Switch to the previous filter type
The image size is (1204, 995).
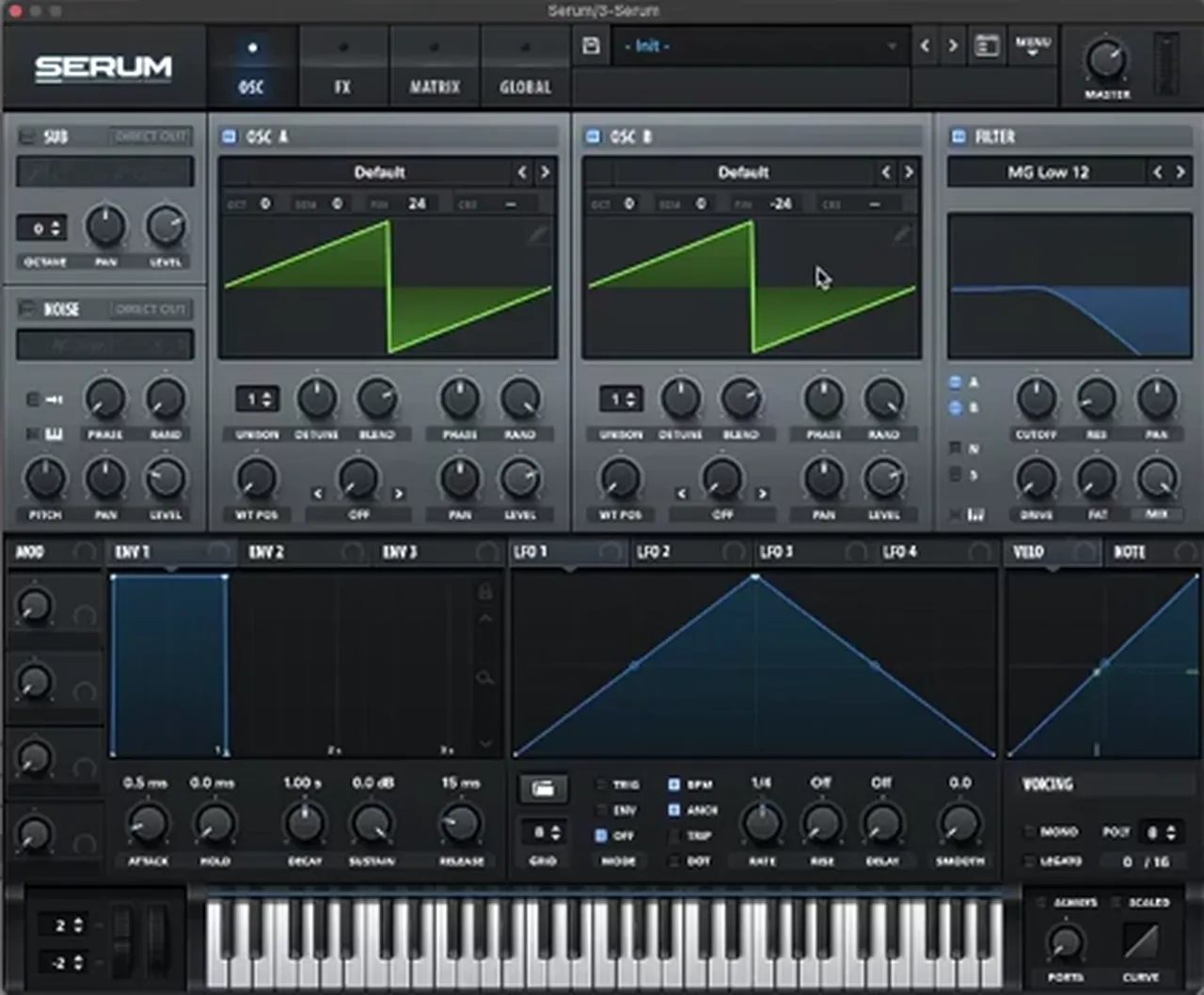point(1158,172)
